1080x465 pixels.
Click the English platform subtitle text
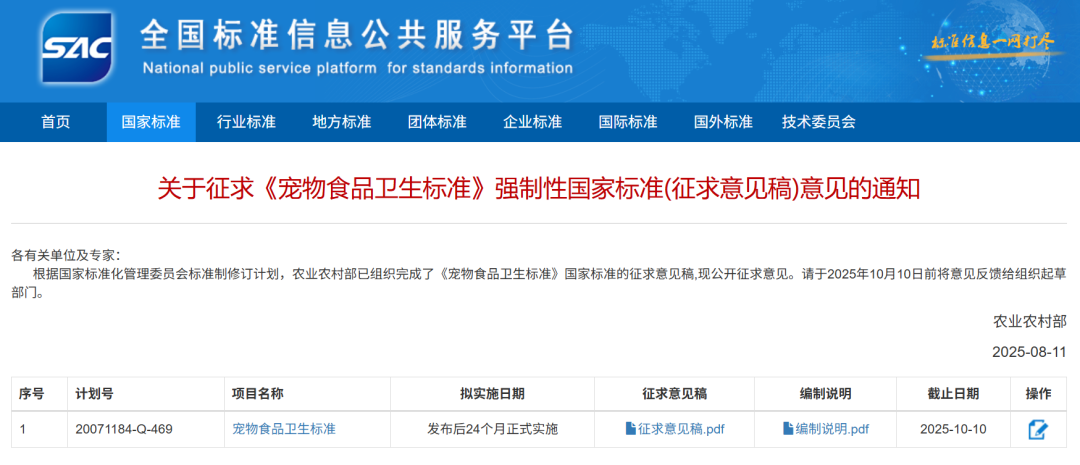[357, 68]
